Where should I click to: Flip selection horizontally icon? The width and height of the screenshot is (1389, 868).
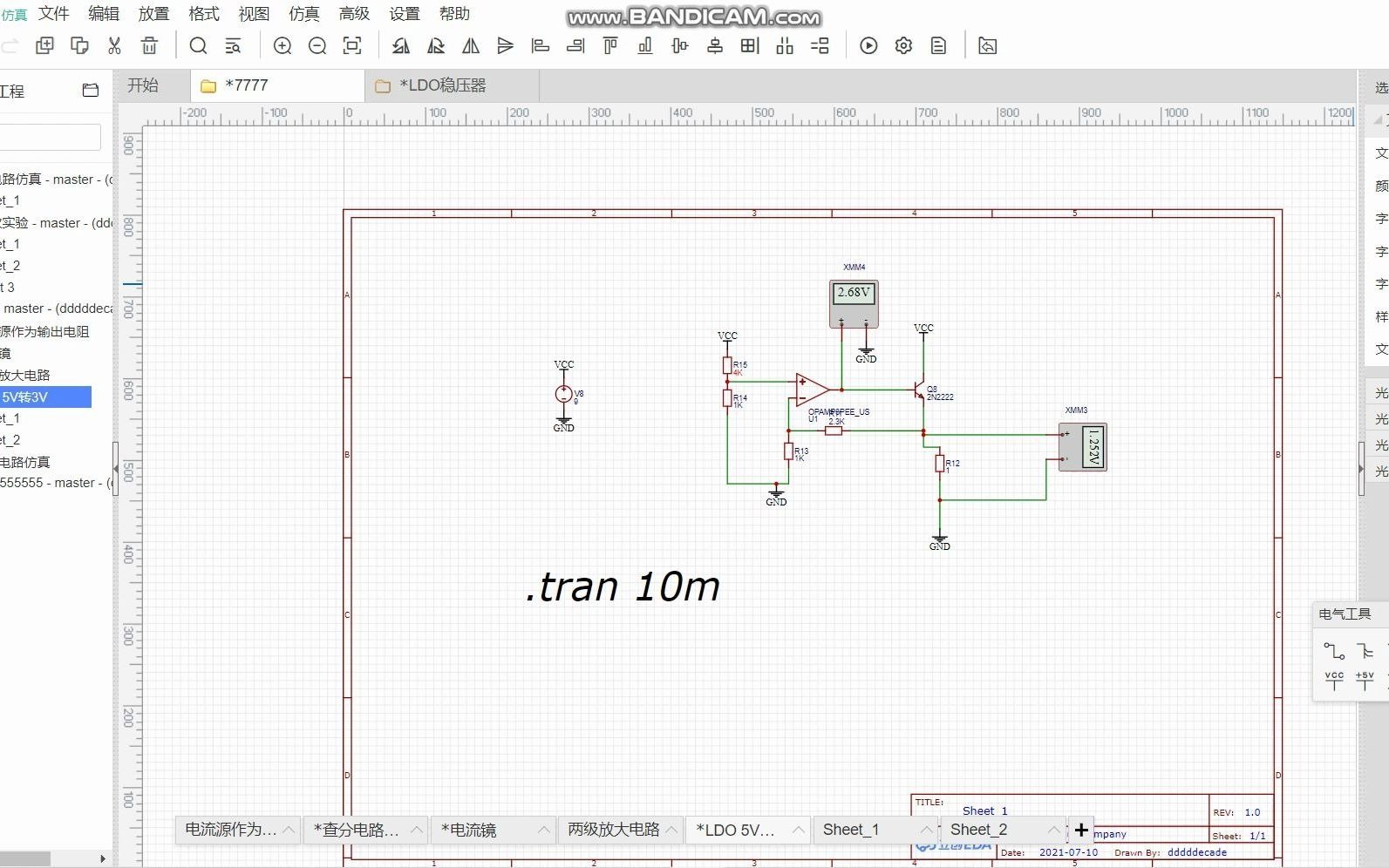point(471,45)
